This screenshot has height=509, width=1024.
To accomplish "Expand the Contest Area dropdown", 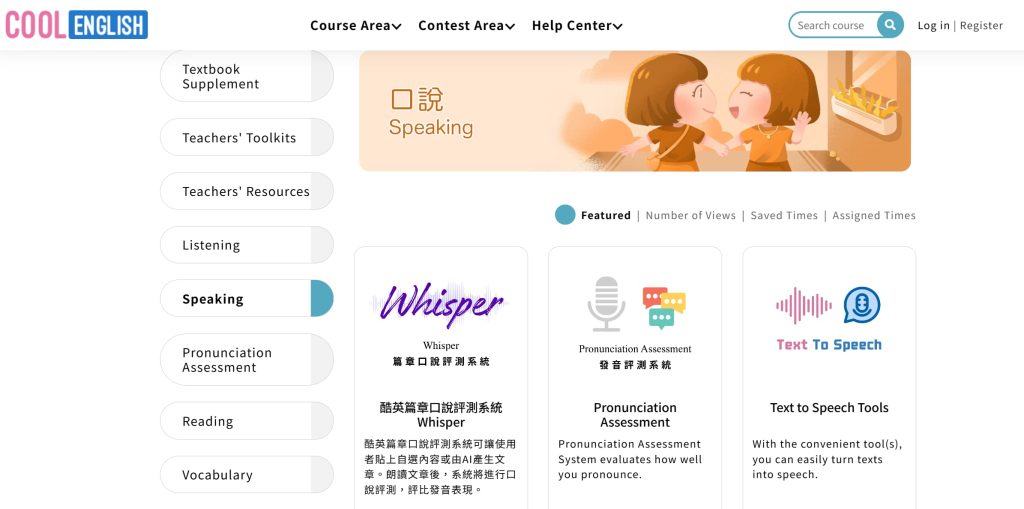I will (466, 25).
